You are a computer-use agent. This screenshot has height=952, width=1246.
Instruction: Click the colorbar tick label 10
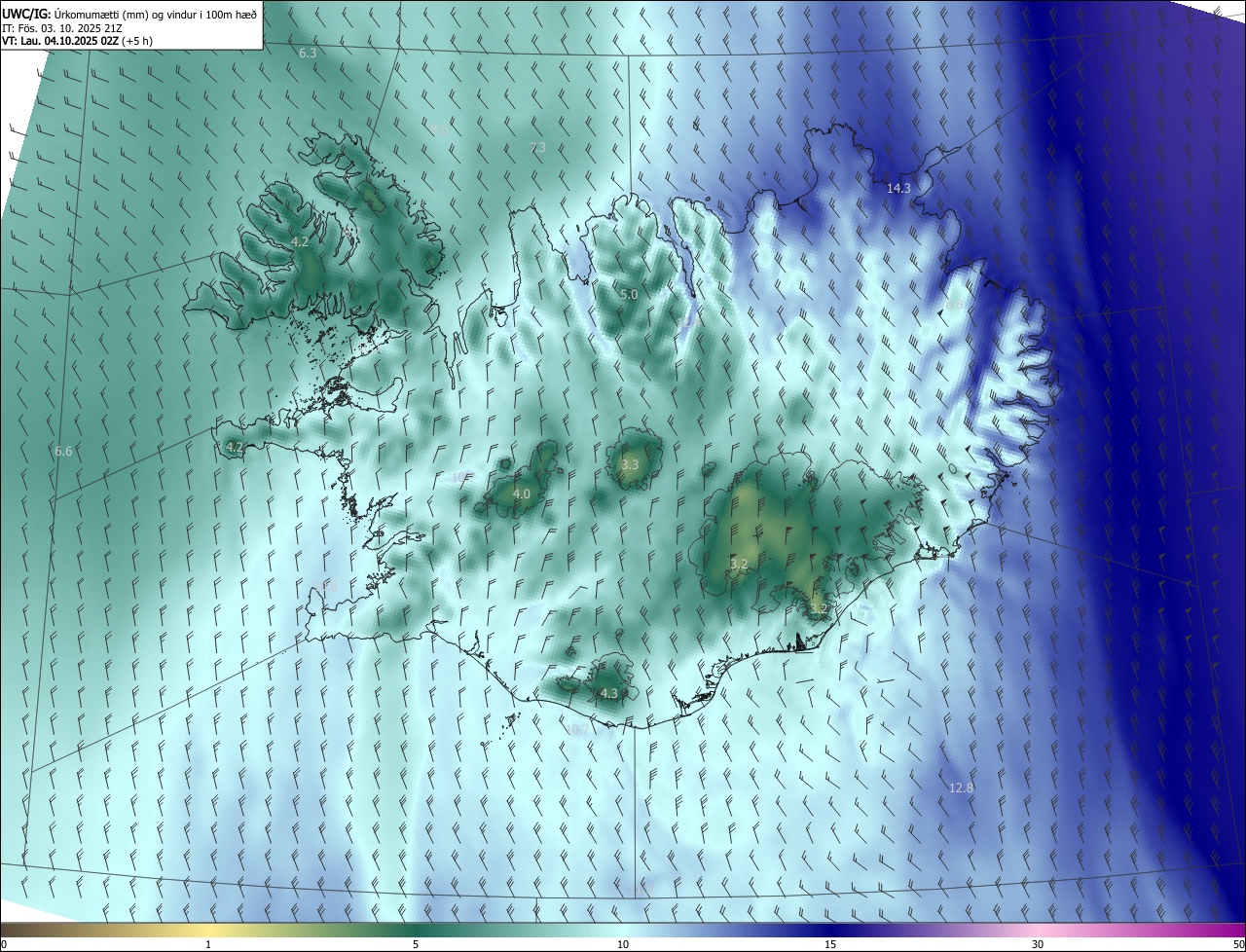tap(623, 944)
